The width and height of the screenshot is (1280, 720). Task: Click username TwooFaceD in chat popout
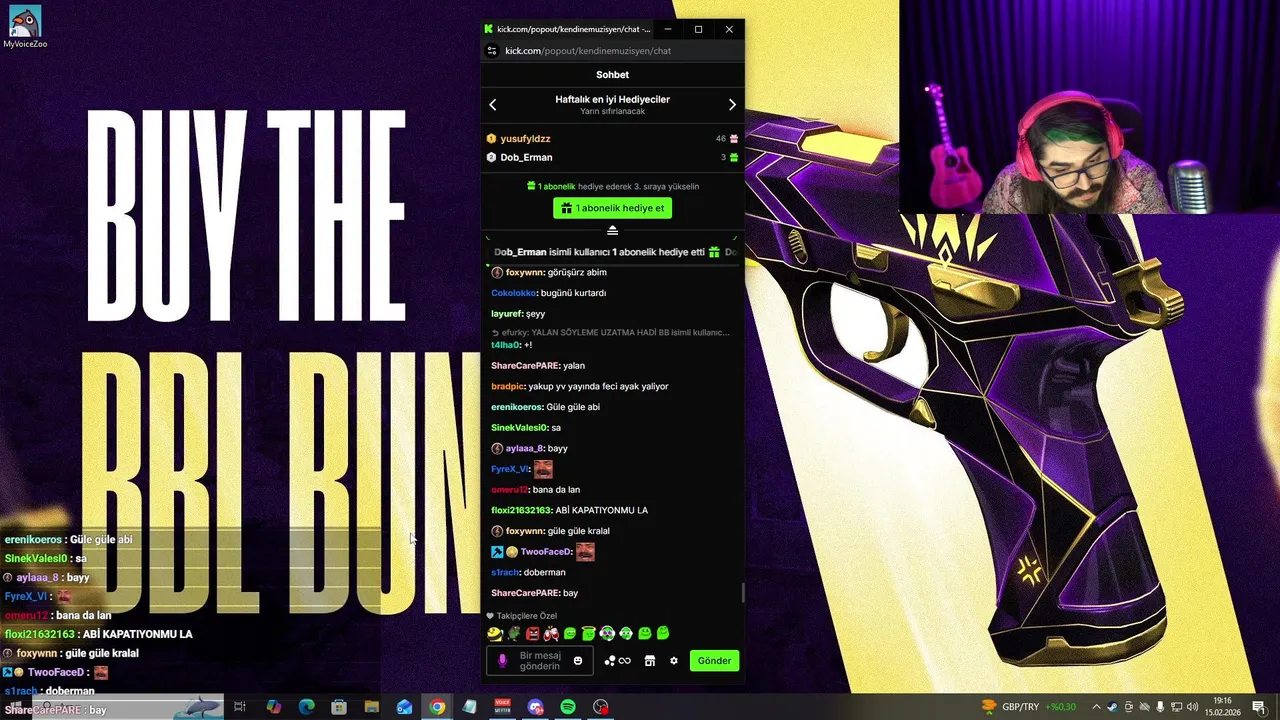click(545, 552)
